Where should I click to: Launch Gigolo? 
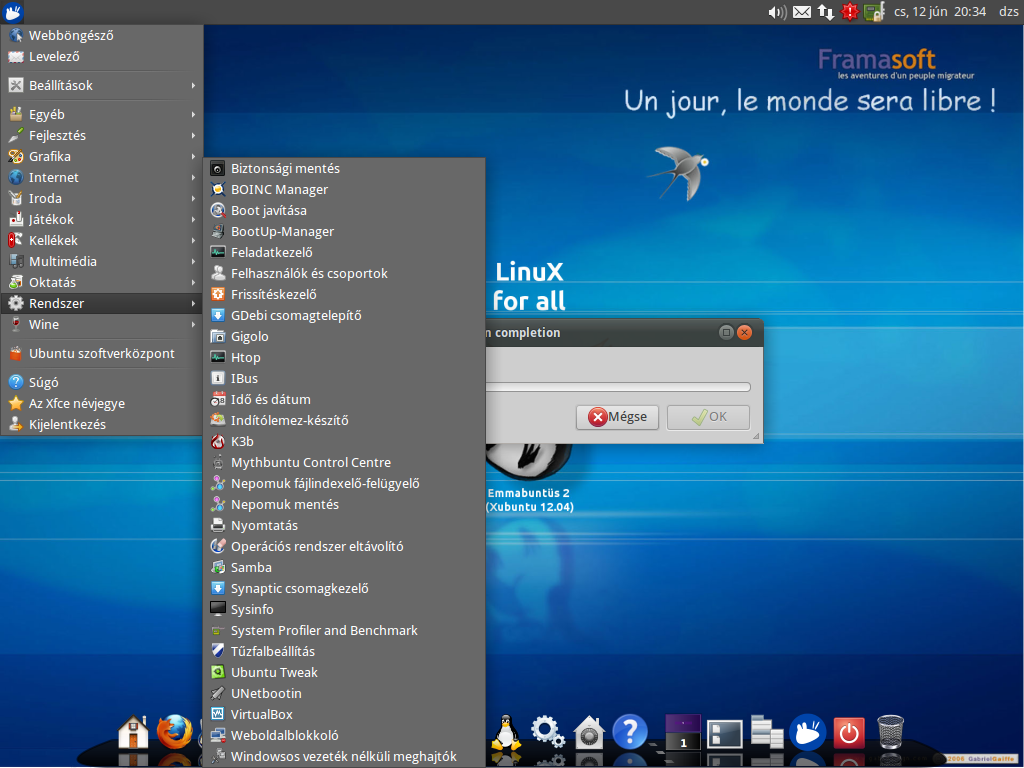(x=344, y=336)
